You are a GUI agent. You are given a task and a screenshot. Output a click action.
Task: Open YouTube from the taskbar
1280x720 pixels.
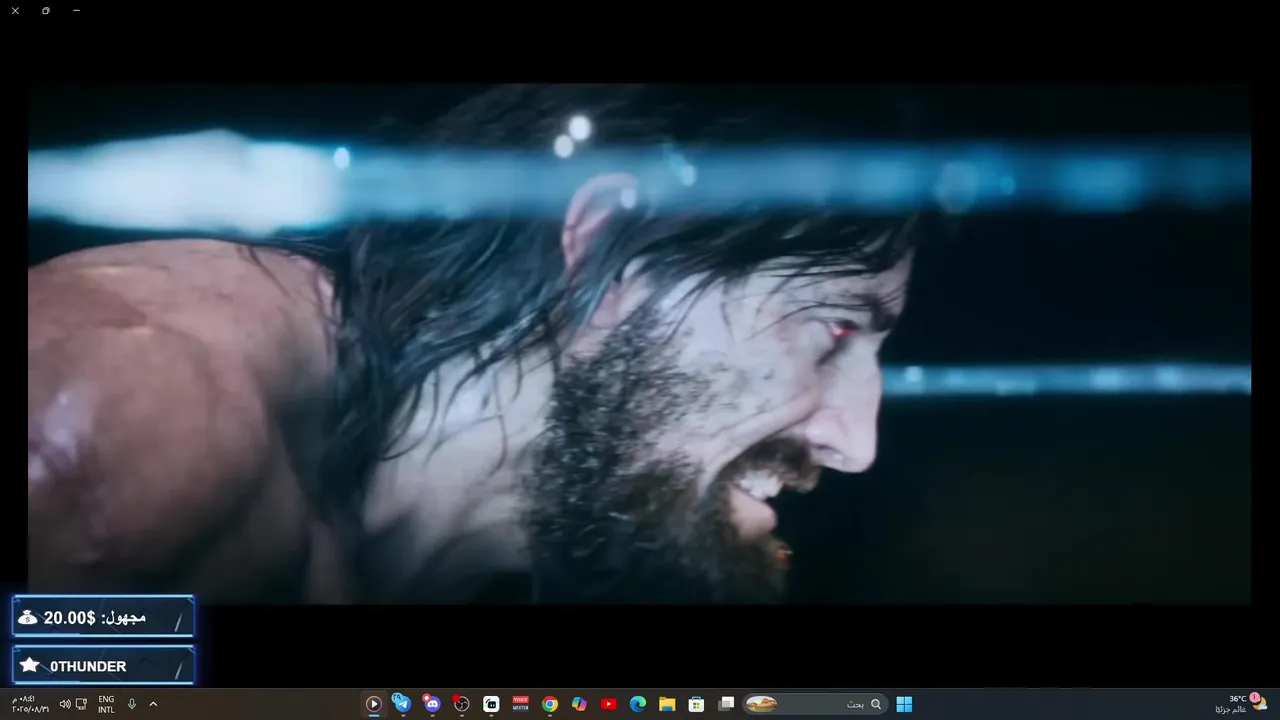[609, 704]
